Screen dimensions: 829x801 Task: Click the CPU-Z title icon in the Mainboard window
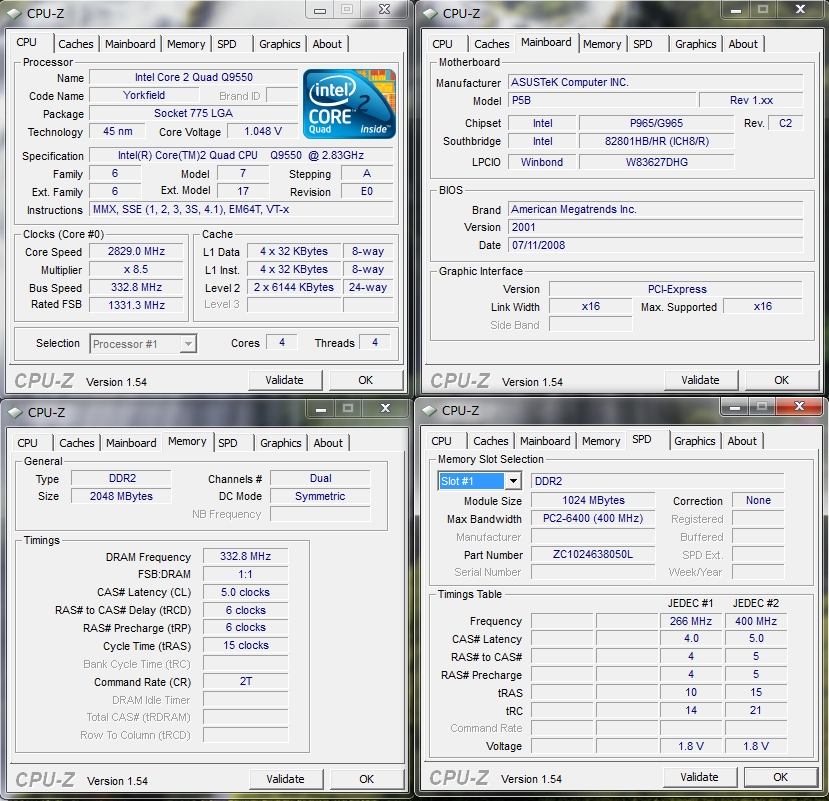pyautogui.click(x=430, y=13)
